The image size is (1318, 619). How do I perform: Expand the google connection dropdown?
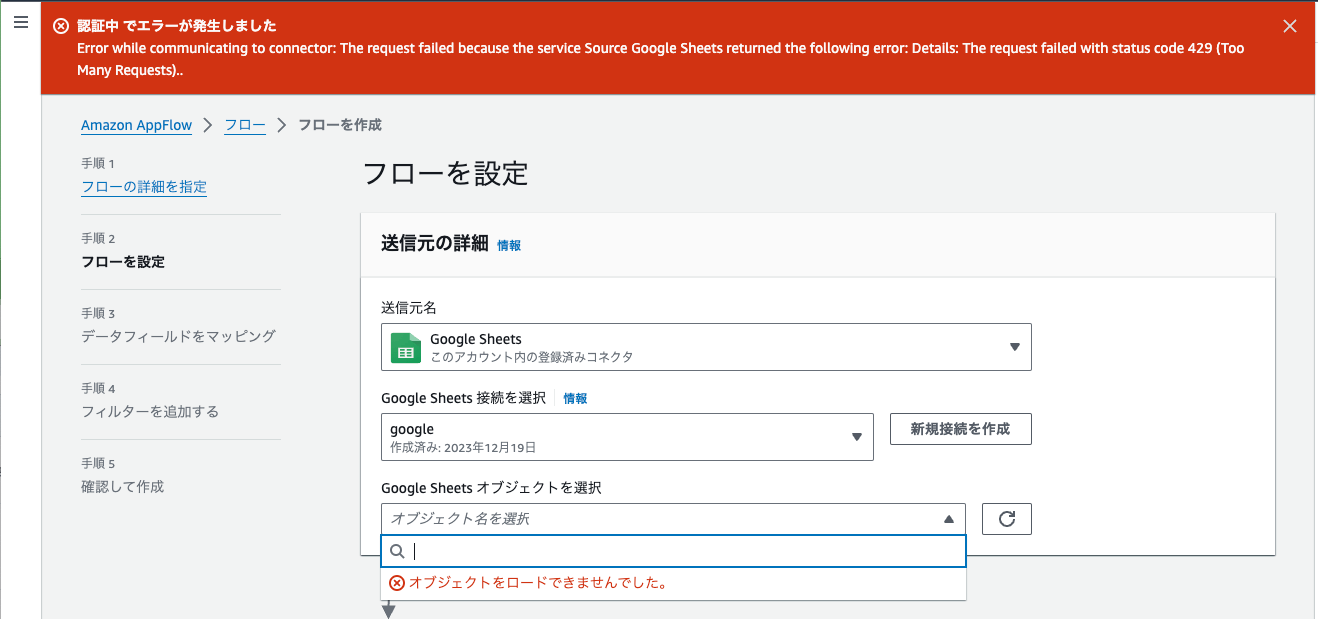click(x=627, y=437)
